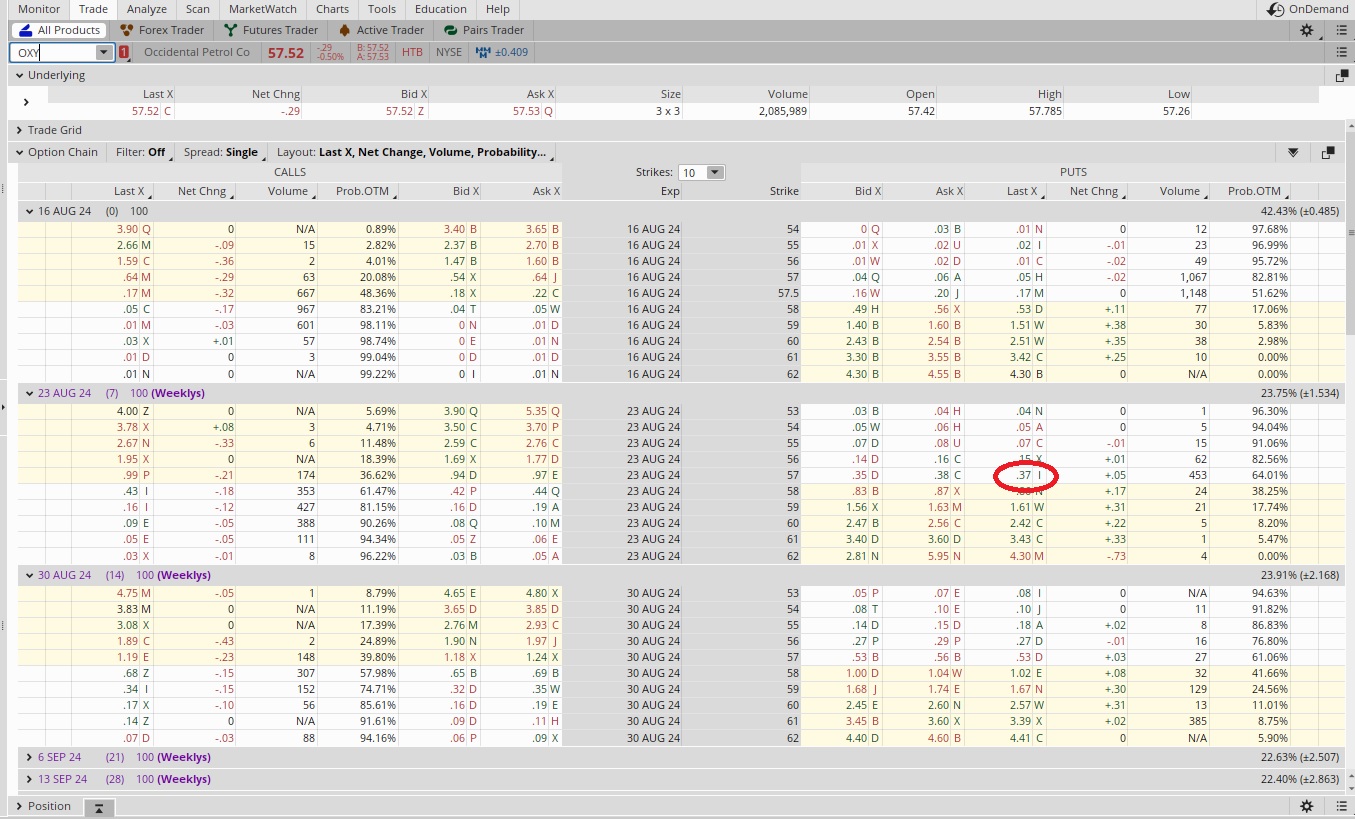Click into the OXY symbol input field
The image size is (1355, 819).
tap(54, 52)
